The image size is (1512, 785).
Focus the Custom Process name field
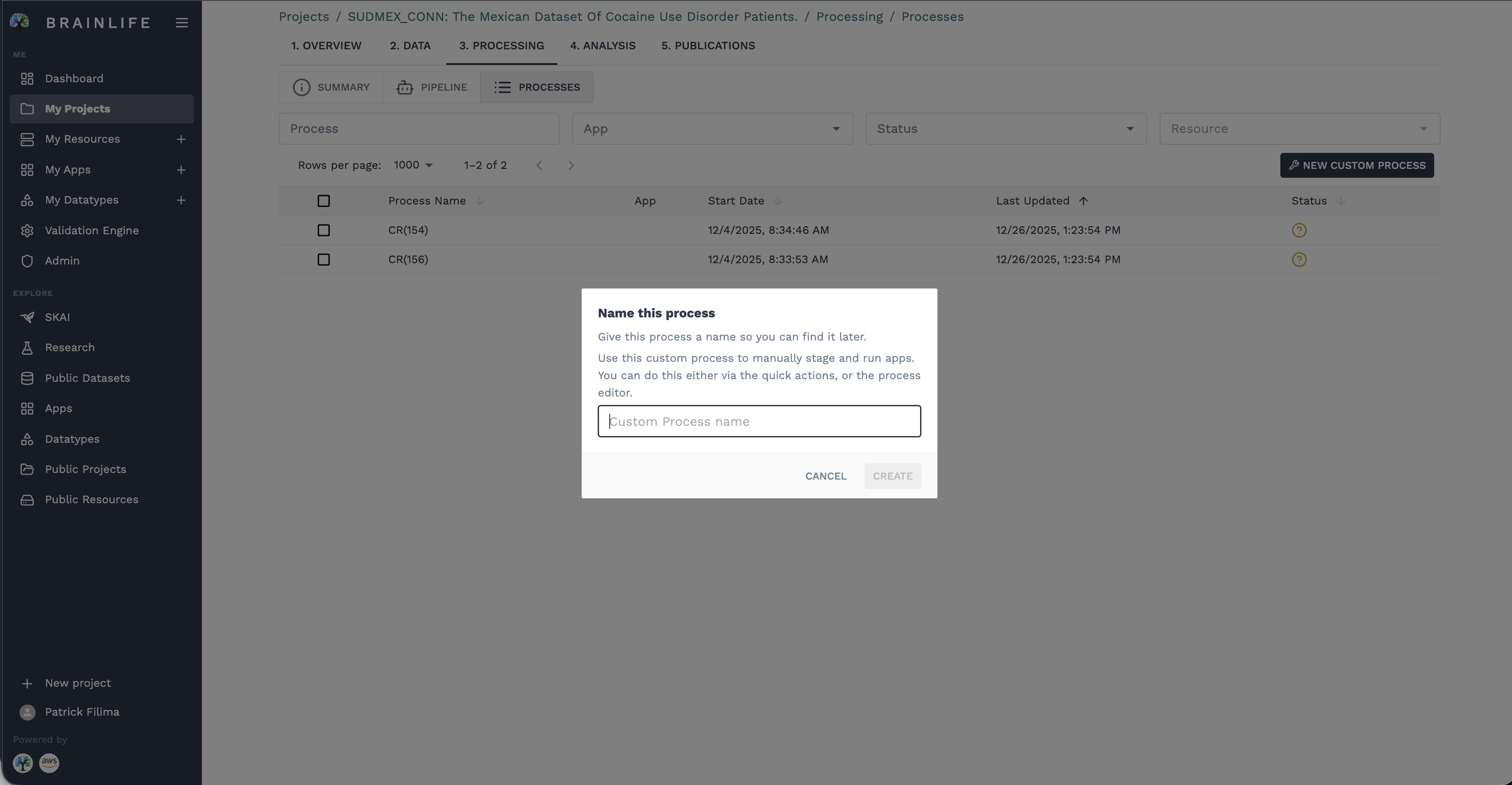[760, 421]
